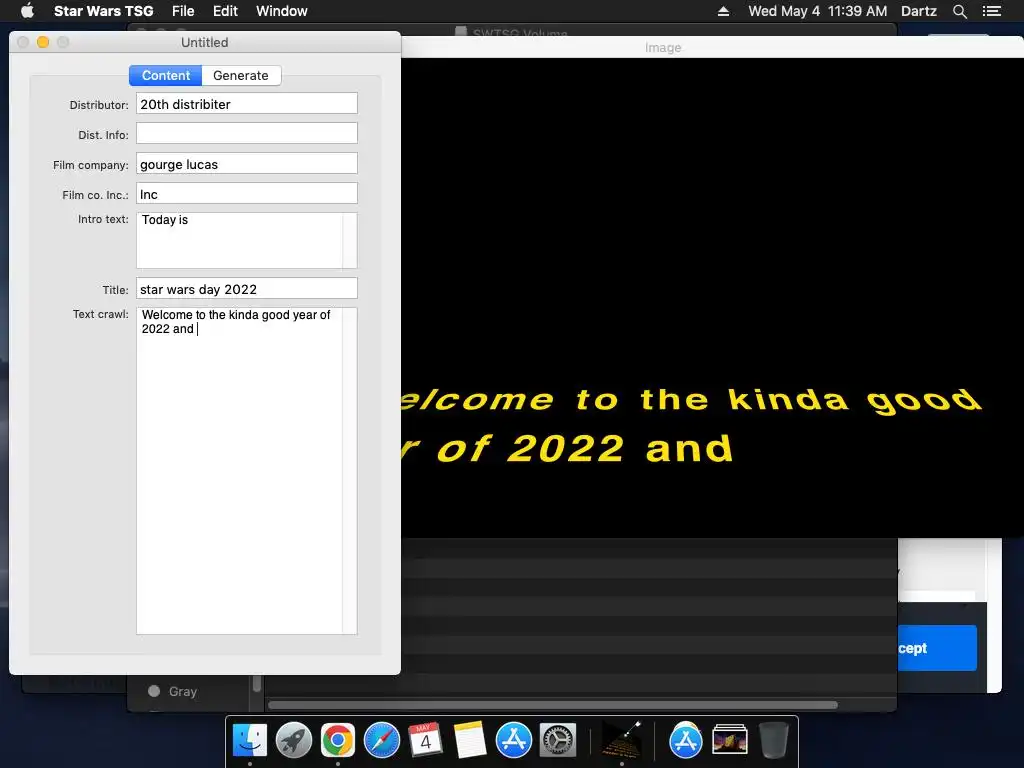The width and height of the screenshot is (1024, 768).
Task: Open the File menu
Action: 183,11
